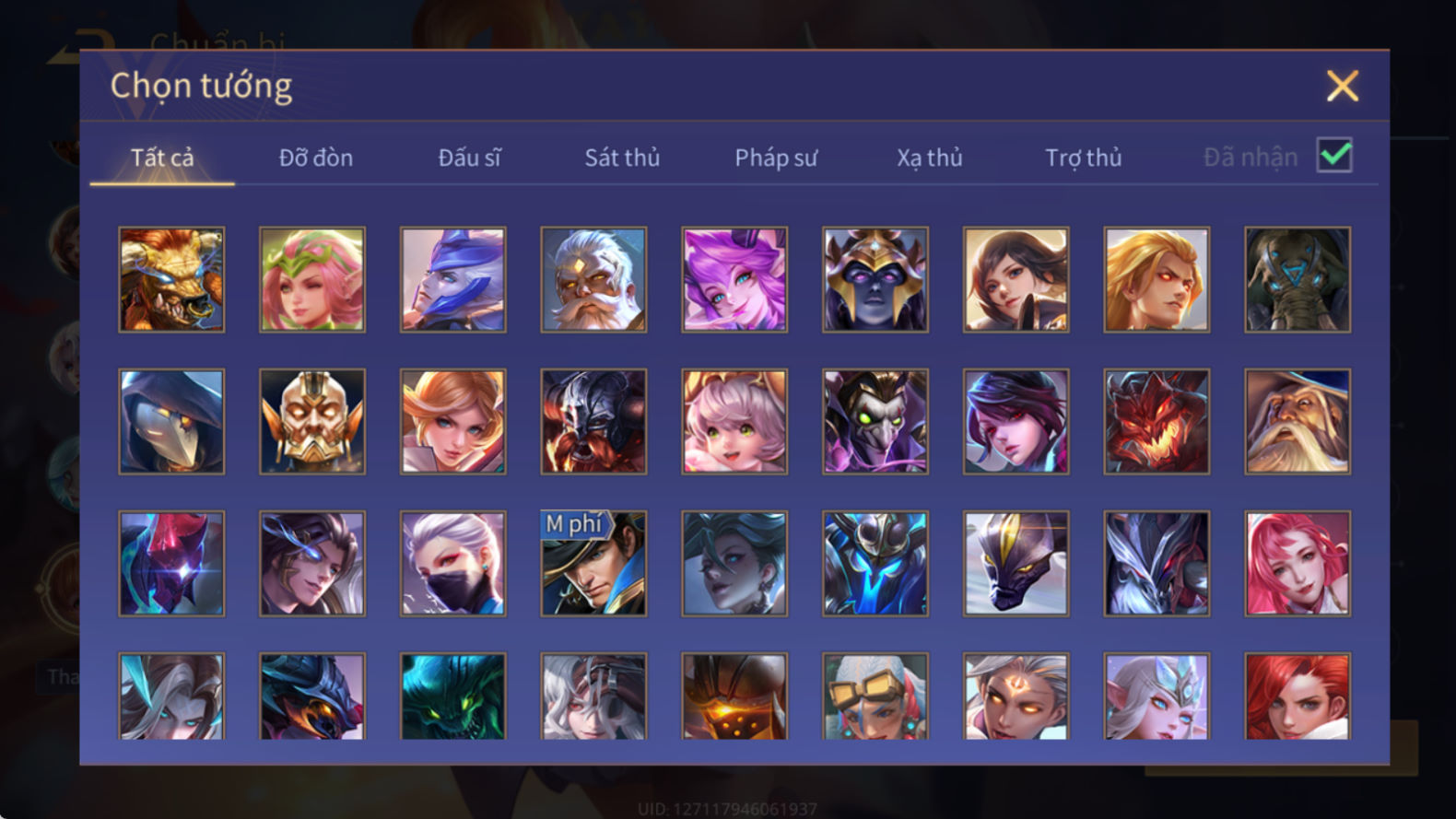
Task: Select the lion beast hero portrait
Action: pos(171,279)
